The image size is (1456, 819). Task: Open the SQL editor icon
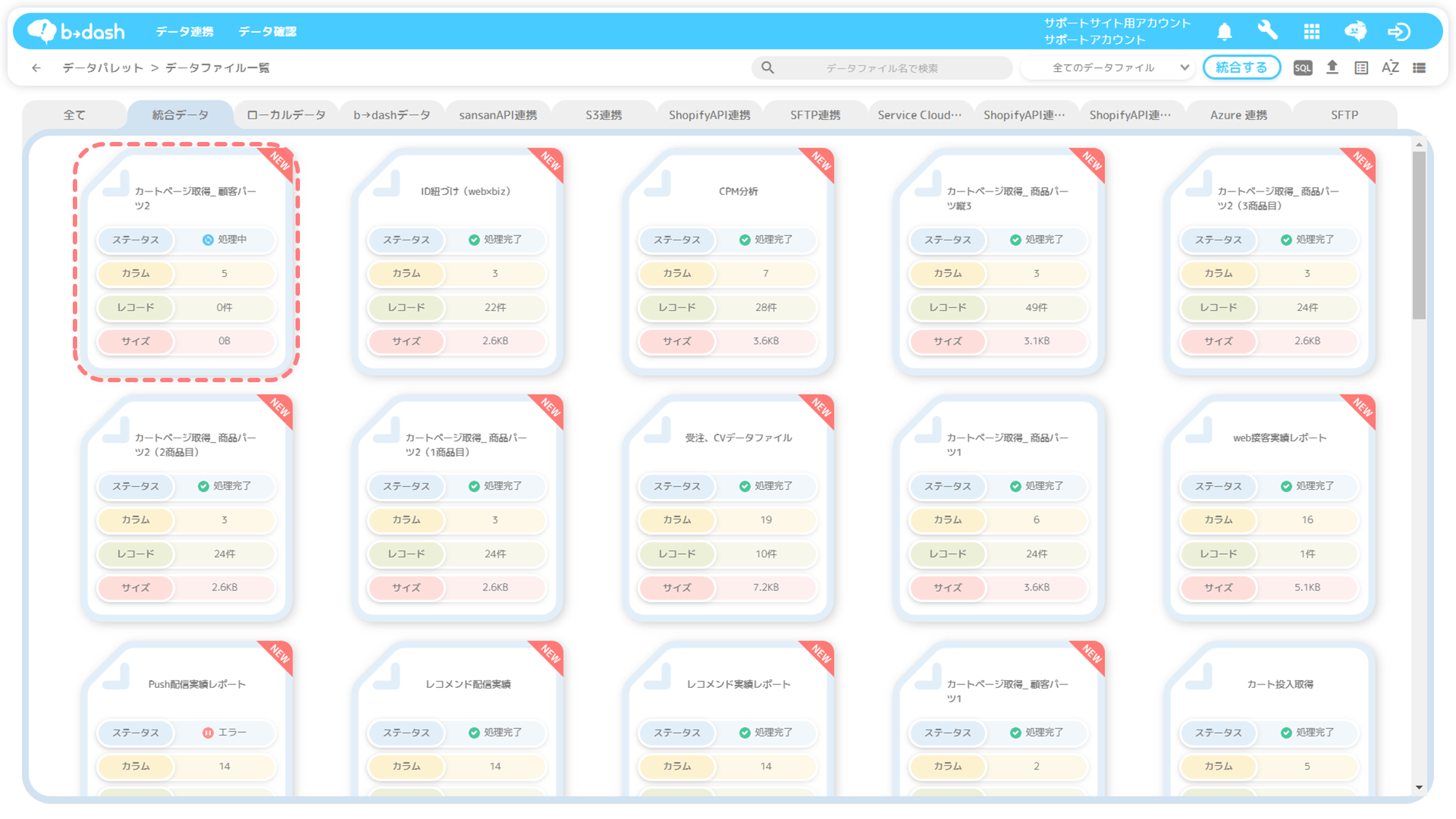click(x=1302, y=68)
